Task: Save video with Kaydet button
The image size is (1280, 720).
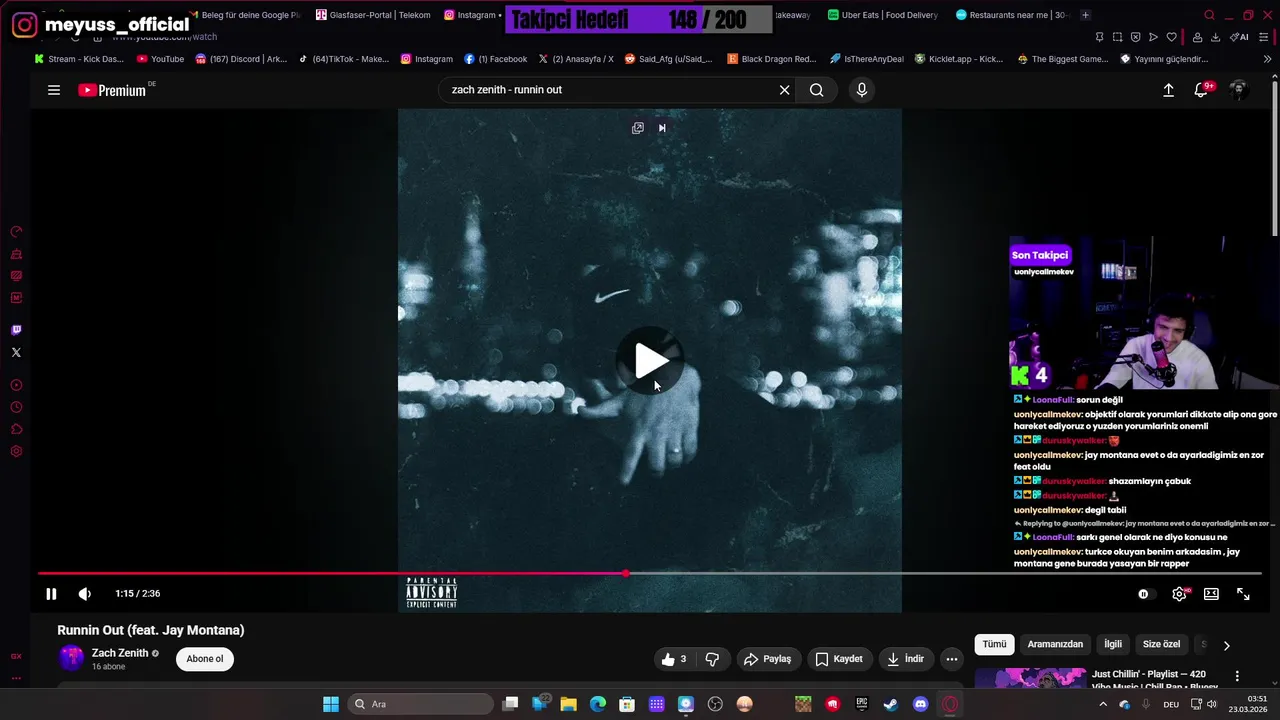Action: click(x=839, y=659)
